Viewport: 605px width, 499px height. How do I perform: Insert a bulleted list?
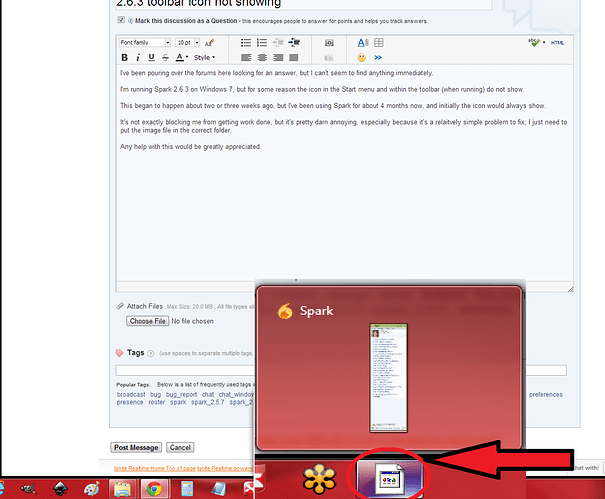click(x=246, y=42)
